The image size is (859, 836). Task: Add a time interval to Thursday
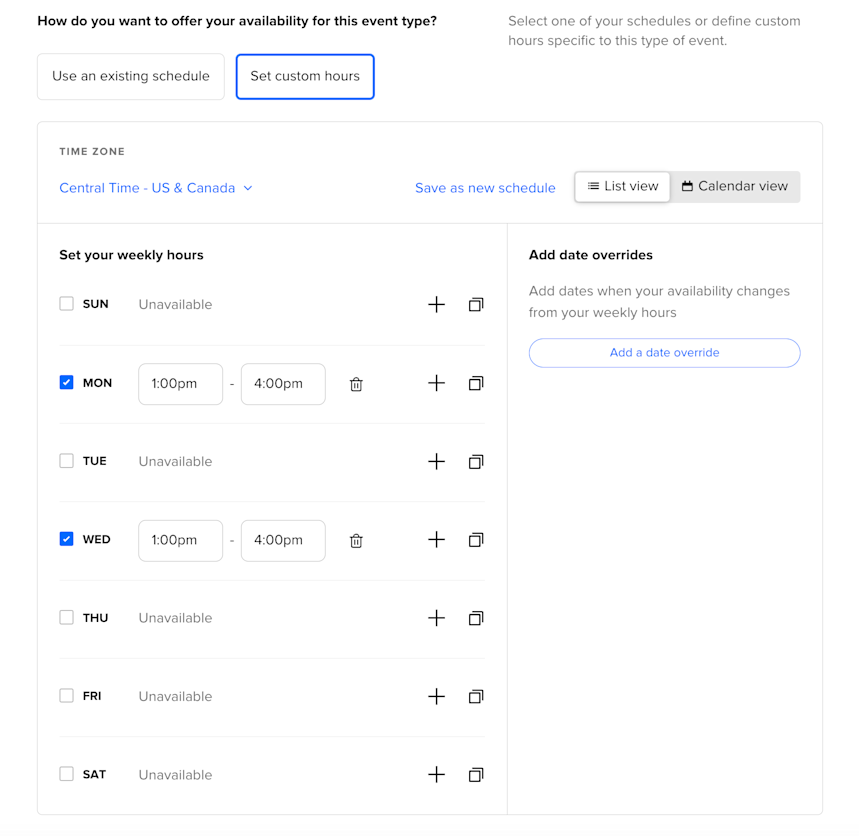coord(436,618)
